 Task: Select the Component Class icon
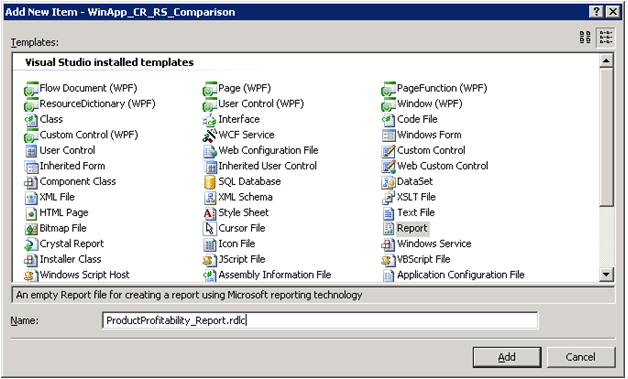point(31,182)
